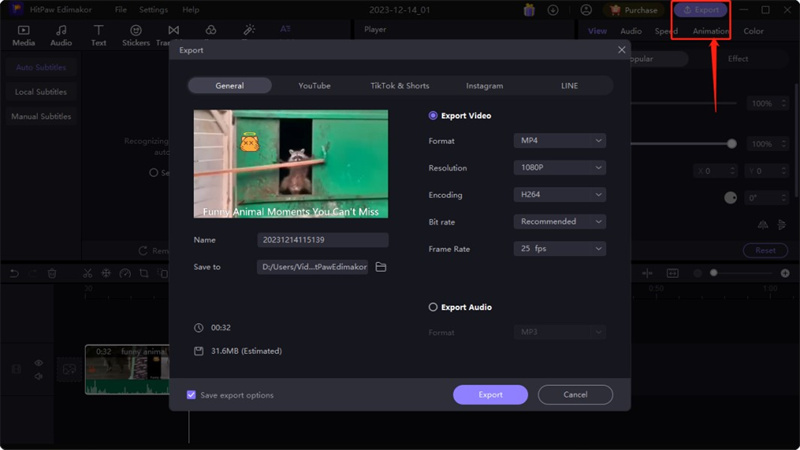The height and width of the screenshot is (450, 800).
Task: Open the Media panel icon
Action: (x=24, y=36)
